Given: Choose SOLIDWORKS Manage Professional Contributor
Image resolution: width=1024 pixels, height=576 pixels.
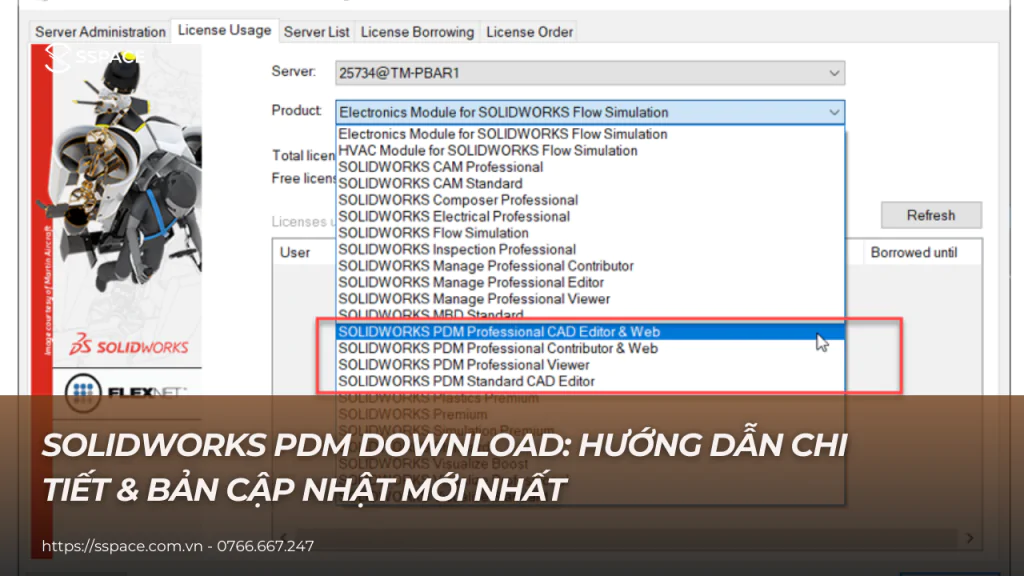Looking at the screenshot, I should (590, 266).
